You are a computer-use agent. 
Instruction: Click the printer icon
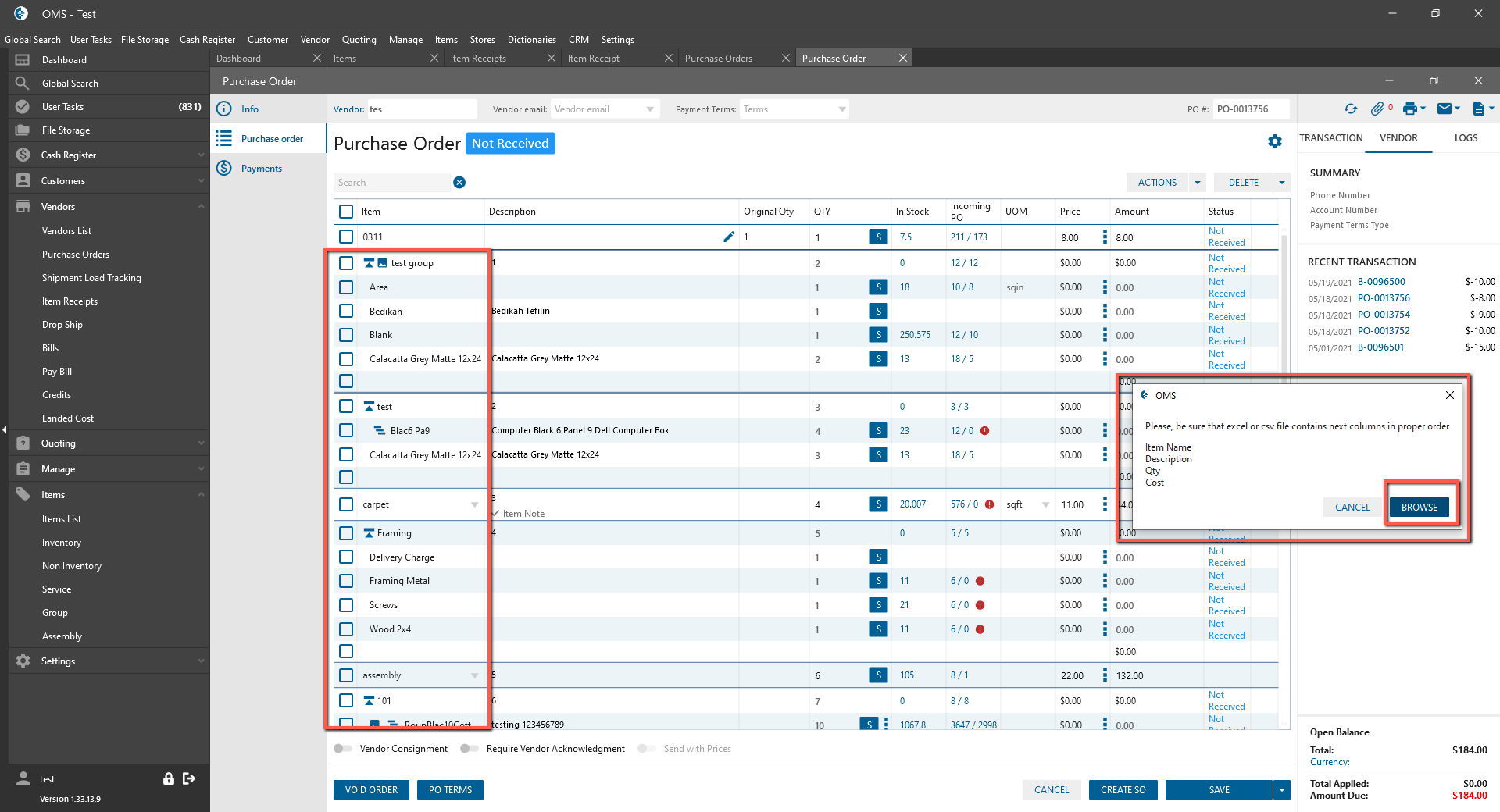coord(1409,109)
